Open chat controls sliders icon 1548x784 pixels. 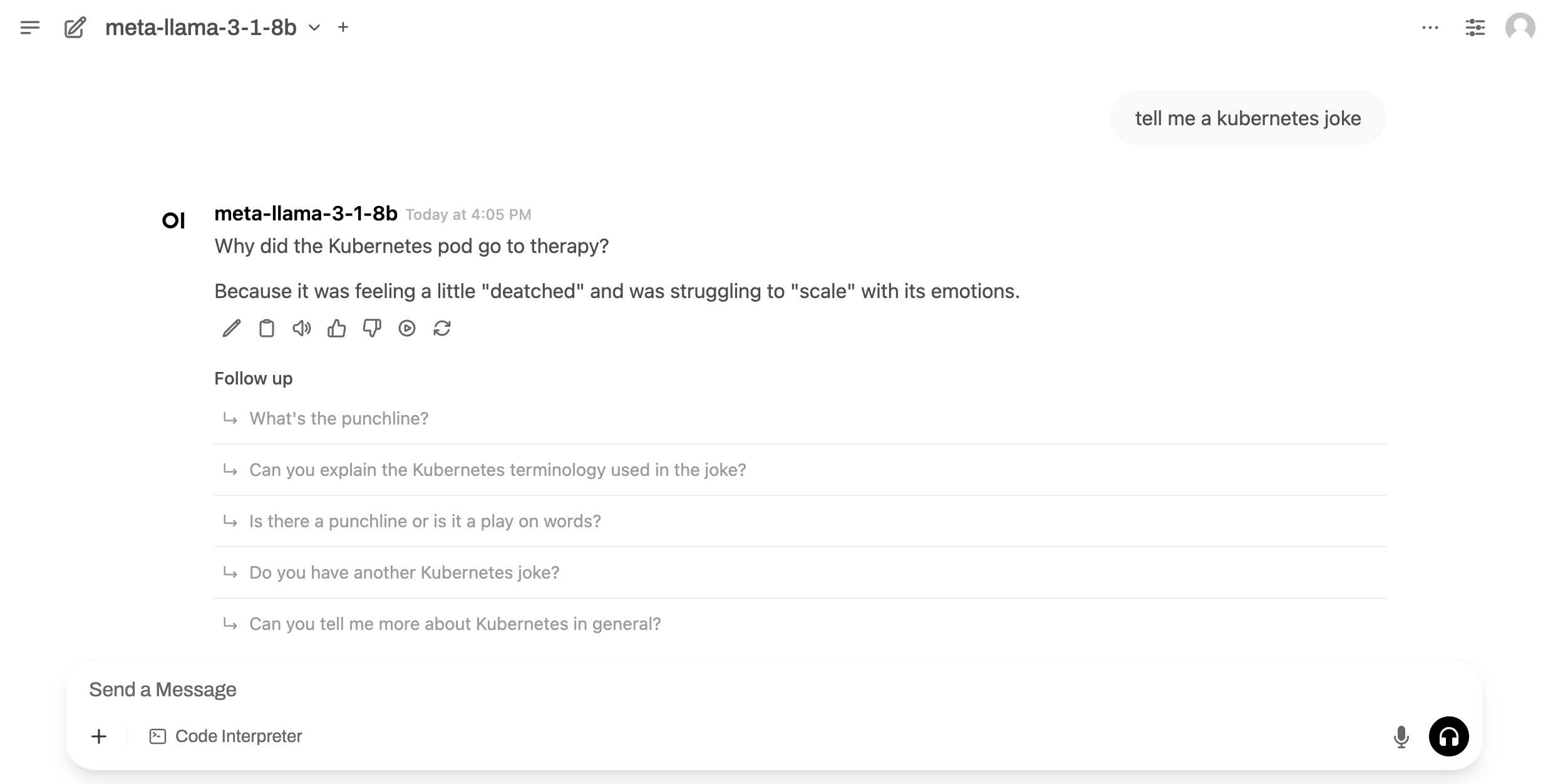1475,28
